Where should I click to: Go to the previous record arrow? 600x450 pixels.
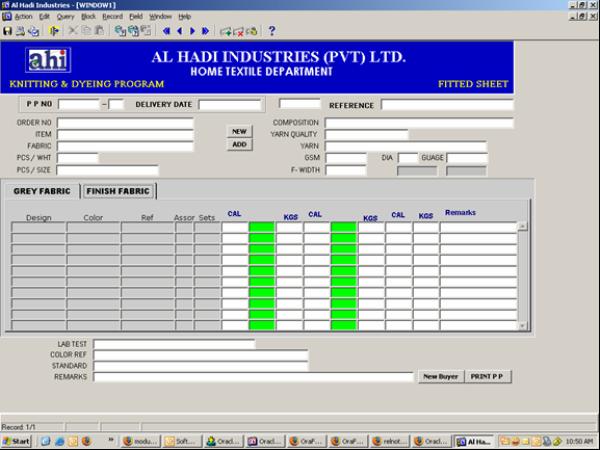tap(179, 31)
